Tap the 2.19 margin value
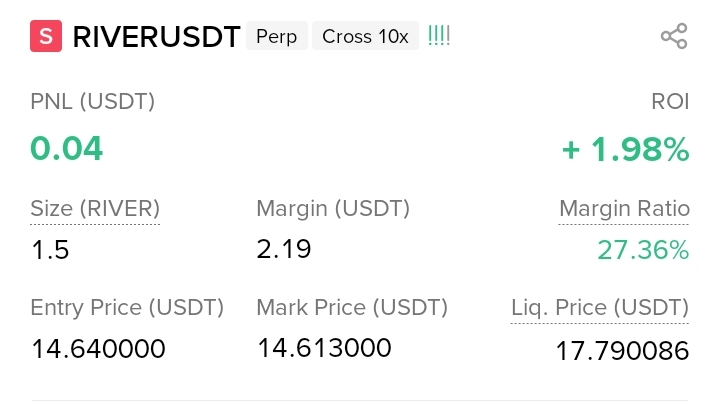This screenshot has width=720, height=404. point(284,249)
